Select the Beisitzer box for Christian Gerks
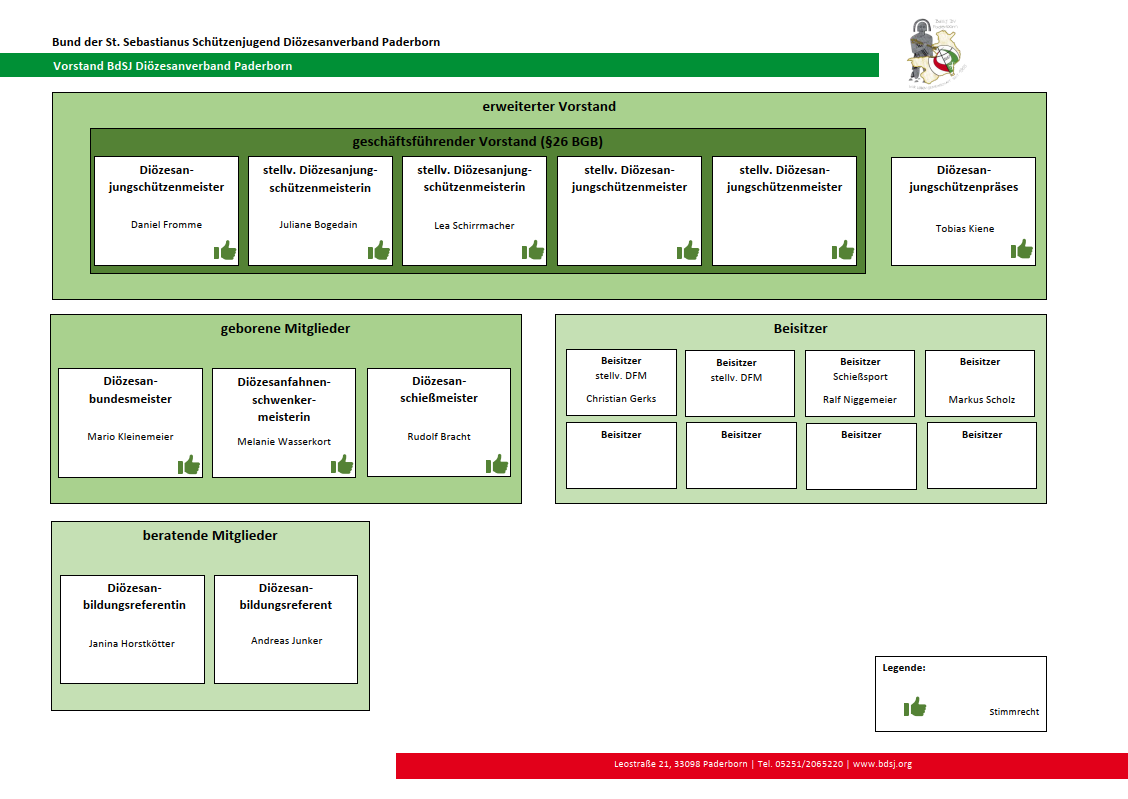This screenshot has width=1128, height=799. point(621,381)
